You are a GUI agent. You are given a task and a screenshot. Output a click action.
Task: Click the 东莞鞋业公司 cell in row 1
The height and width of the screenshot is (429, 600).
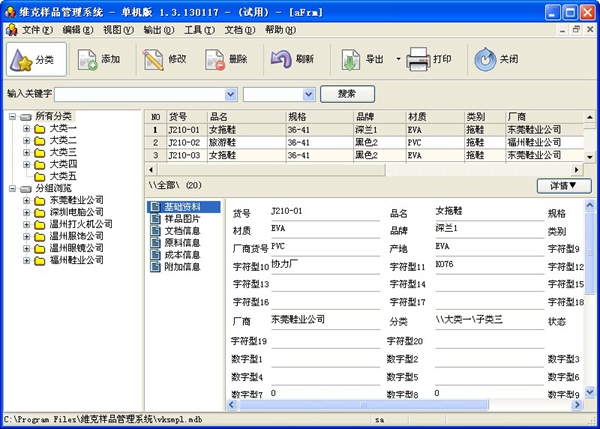(x=544, y=130)
